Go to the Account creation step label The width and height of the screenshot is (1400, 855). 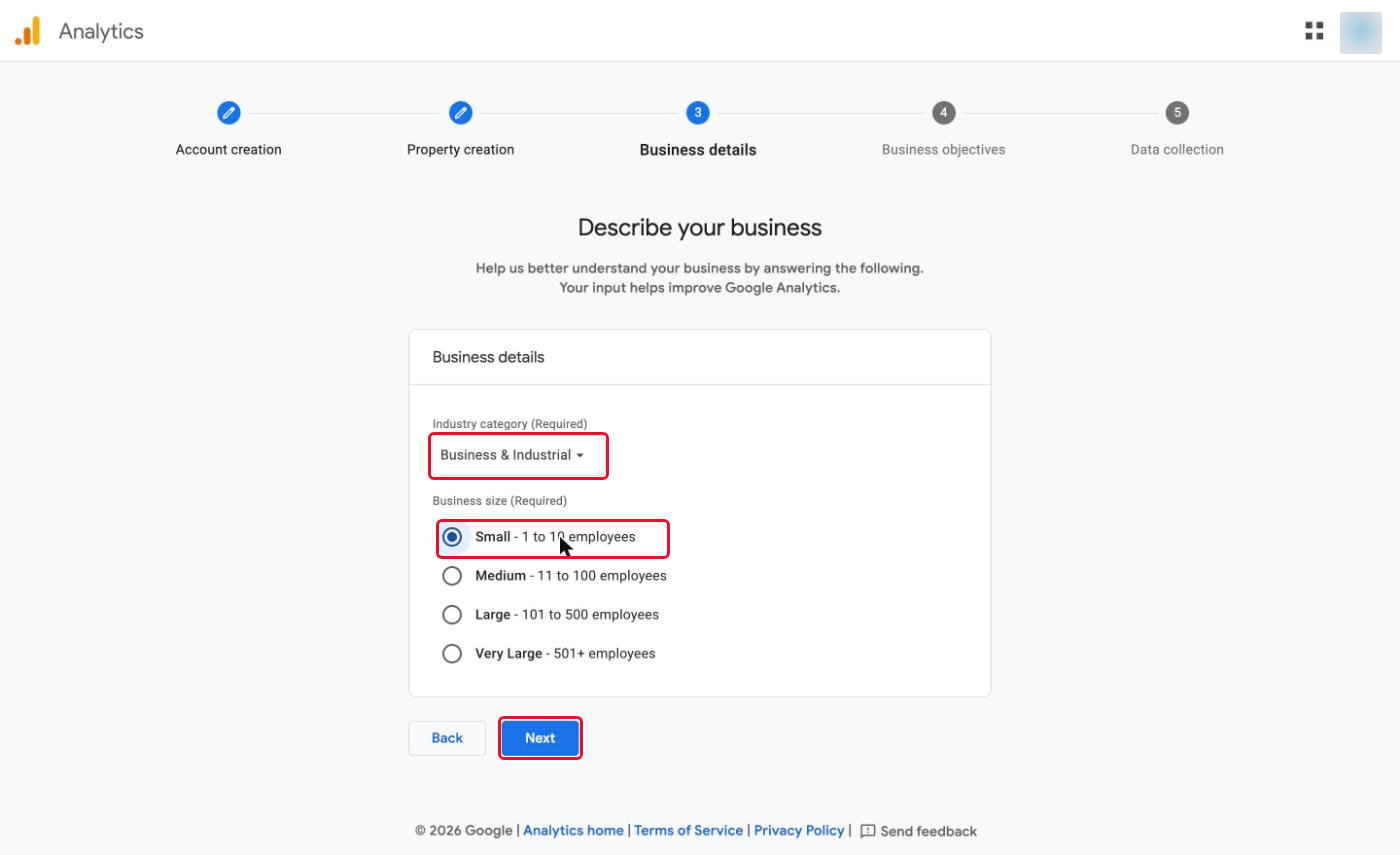click(229, 150)
